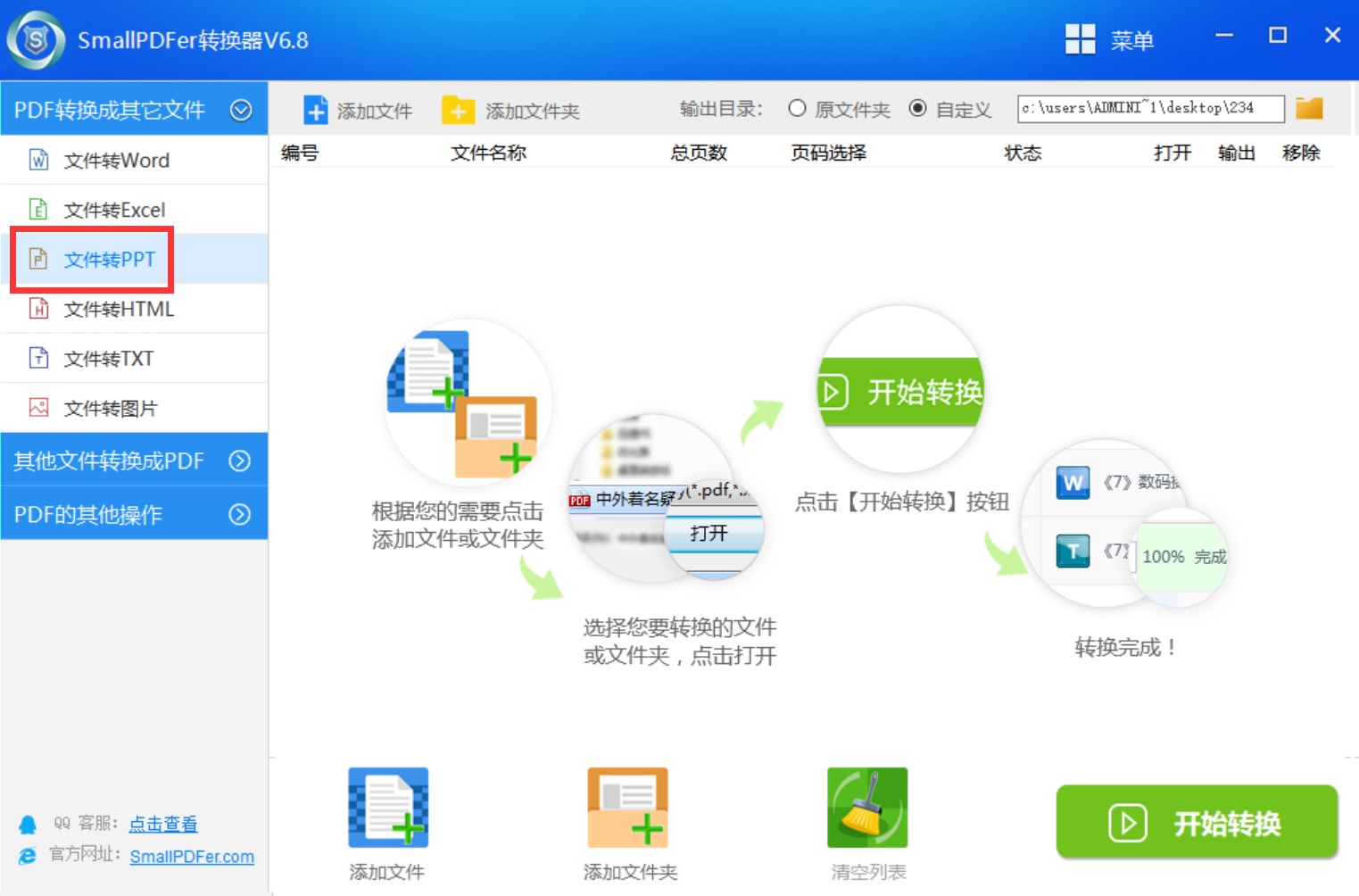Click the 状态 column header
The height and width of the screenshot is (896, 1359).
tap(1023, 153)
